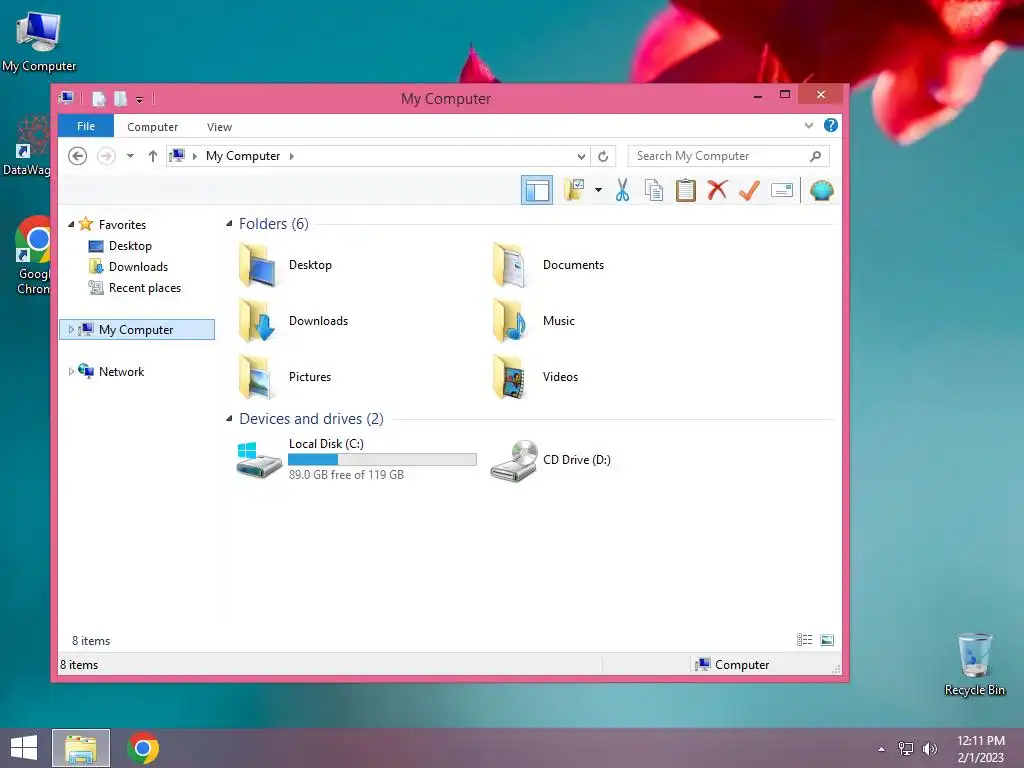Click the Rename toolbar icon
The image size is (1024, 768).
[x=782, y=191]
